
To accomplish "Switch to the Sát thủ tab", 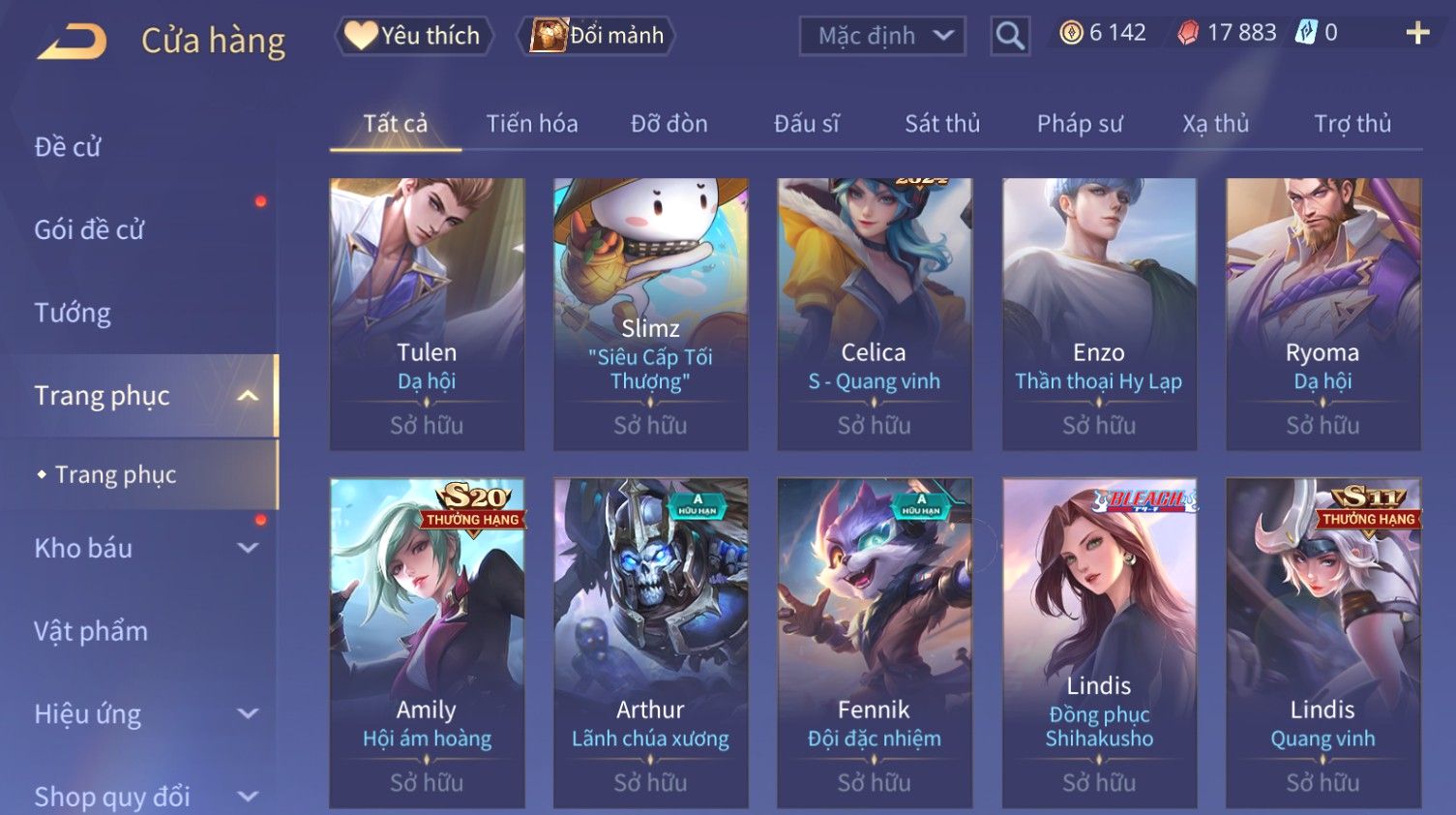I will 942,124.
